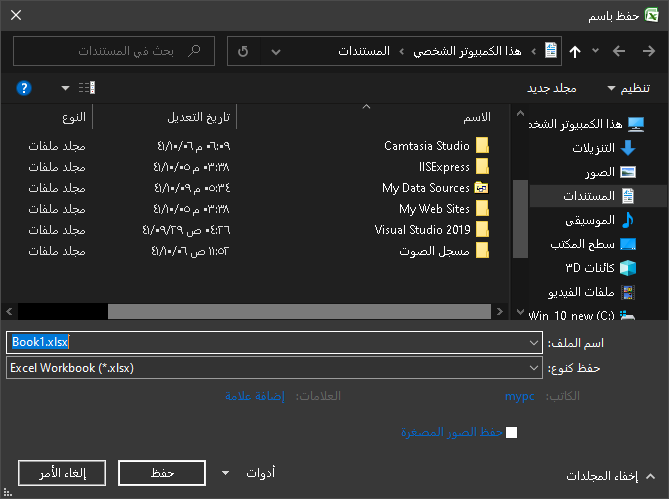Click horizontal scrollbar right arrow
Image resolution: width=669 pixels, height=499 pixels.
[500, 311]
